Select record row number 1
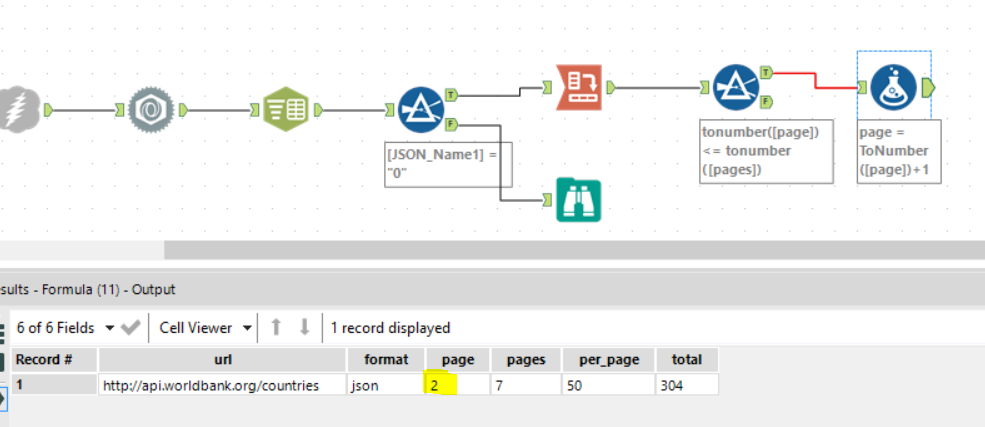Viewport: 985px width, 427px height. pyautogui.click(x=54, y=385)
